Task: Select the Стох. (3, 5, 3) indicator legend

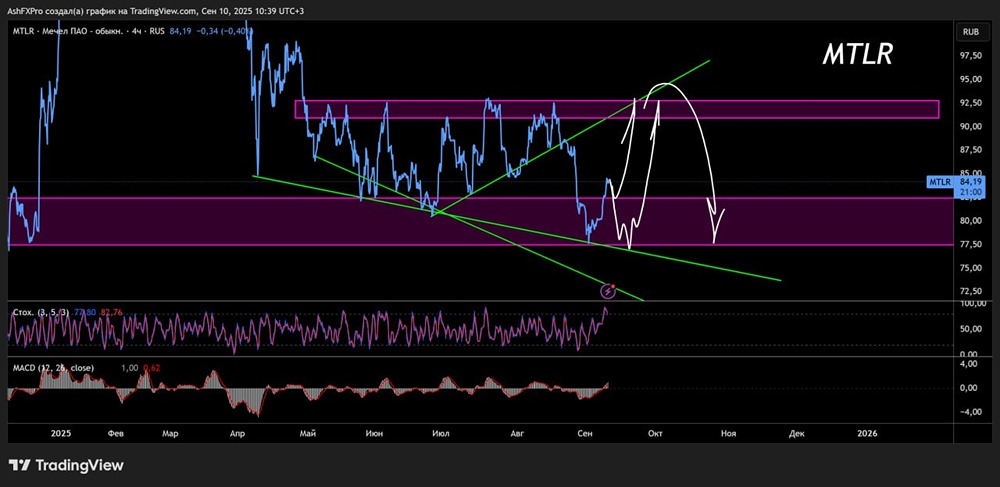Action: (40, 312)
